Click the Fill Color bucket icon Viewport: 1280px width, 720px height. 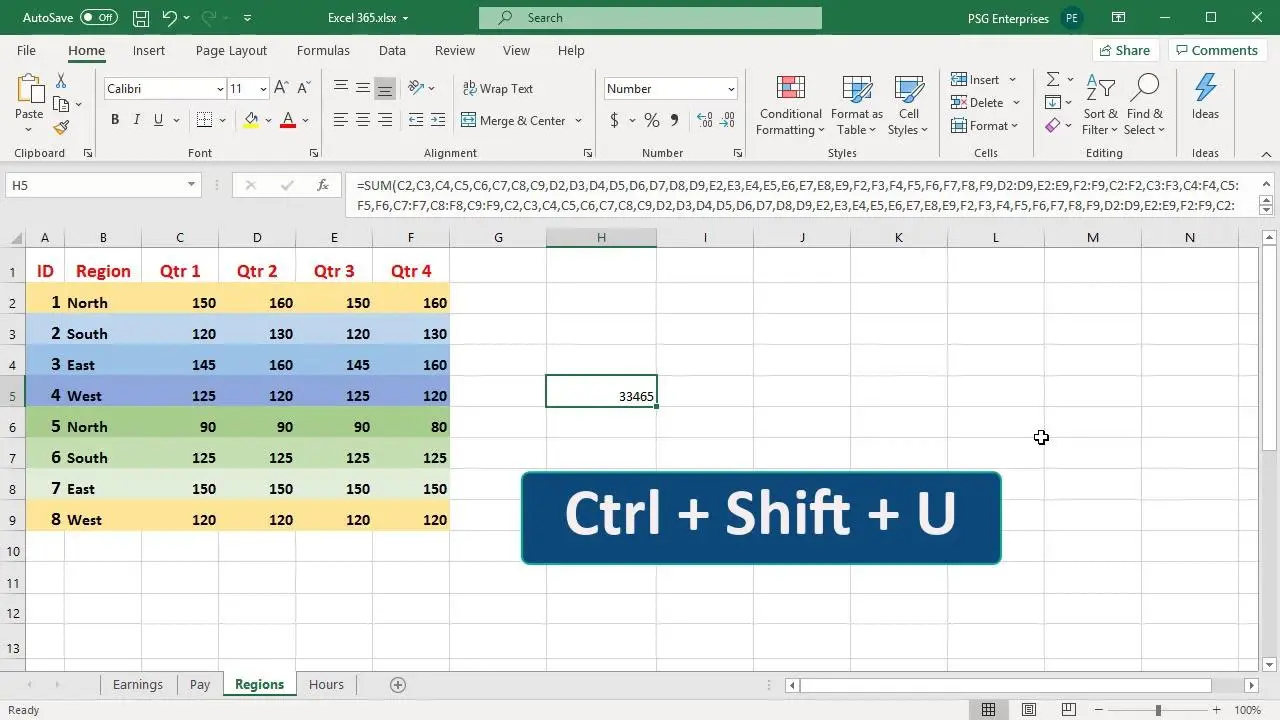click(251, 120)
